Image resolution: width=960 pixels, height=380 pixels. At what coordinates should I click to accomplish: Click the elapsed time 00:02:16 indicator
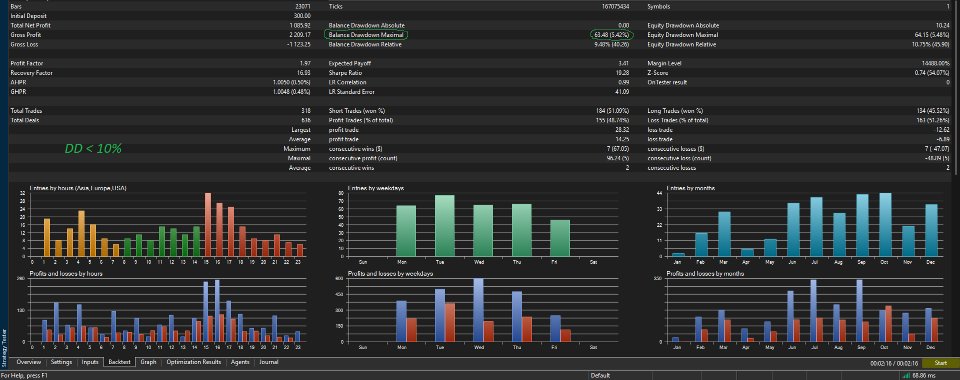pyautogui.click(x=894, y=363)
